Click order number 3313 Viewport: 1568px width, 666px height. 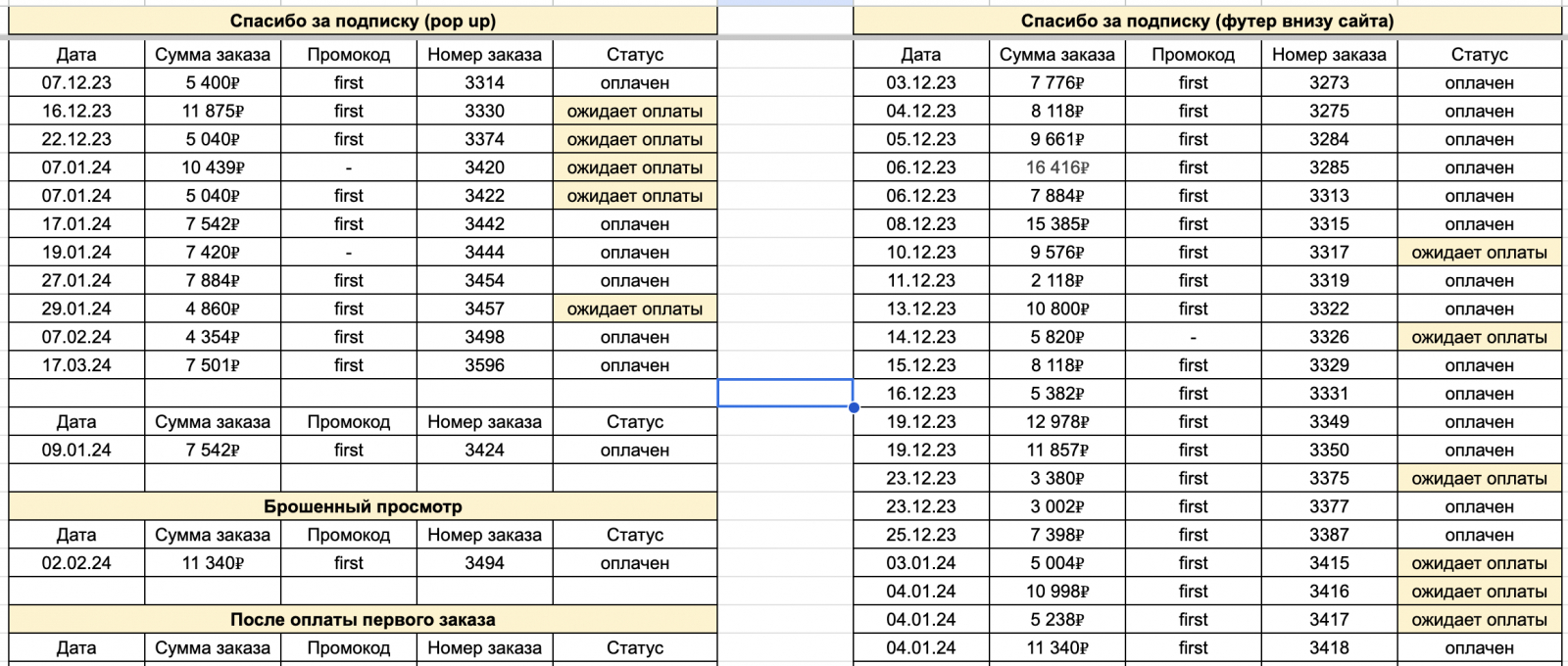tap(1329, 196)
